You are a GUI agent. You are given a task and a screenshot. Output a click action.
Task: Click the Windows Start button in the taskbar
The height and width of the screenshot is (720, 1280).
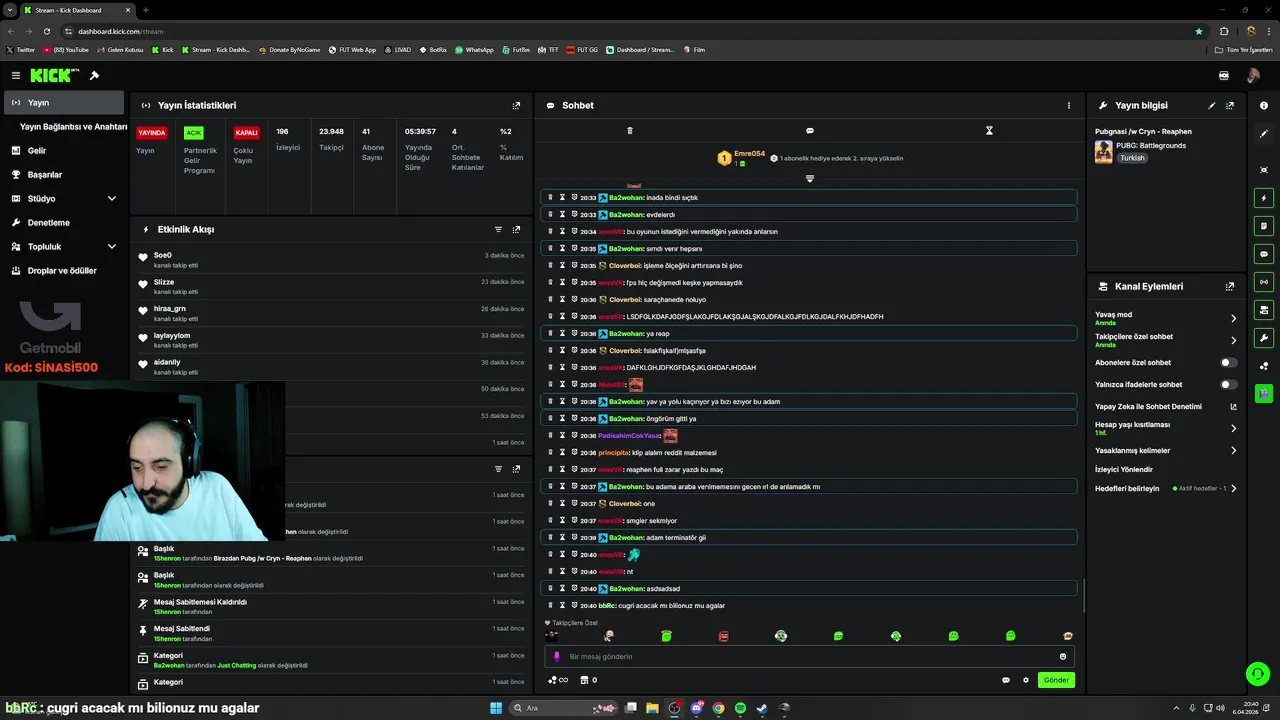pos(496,708)
